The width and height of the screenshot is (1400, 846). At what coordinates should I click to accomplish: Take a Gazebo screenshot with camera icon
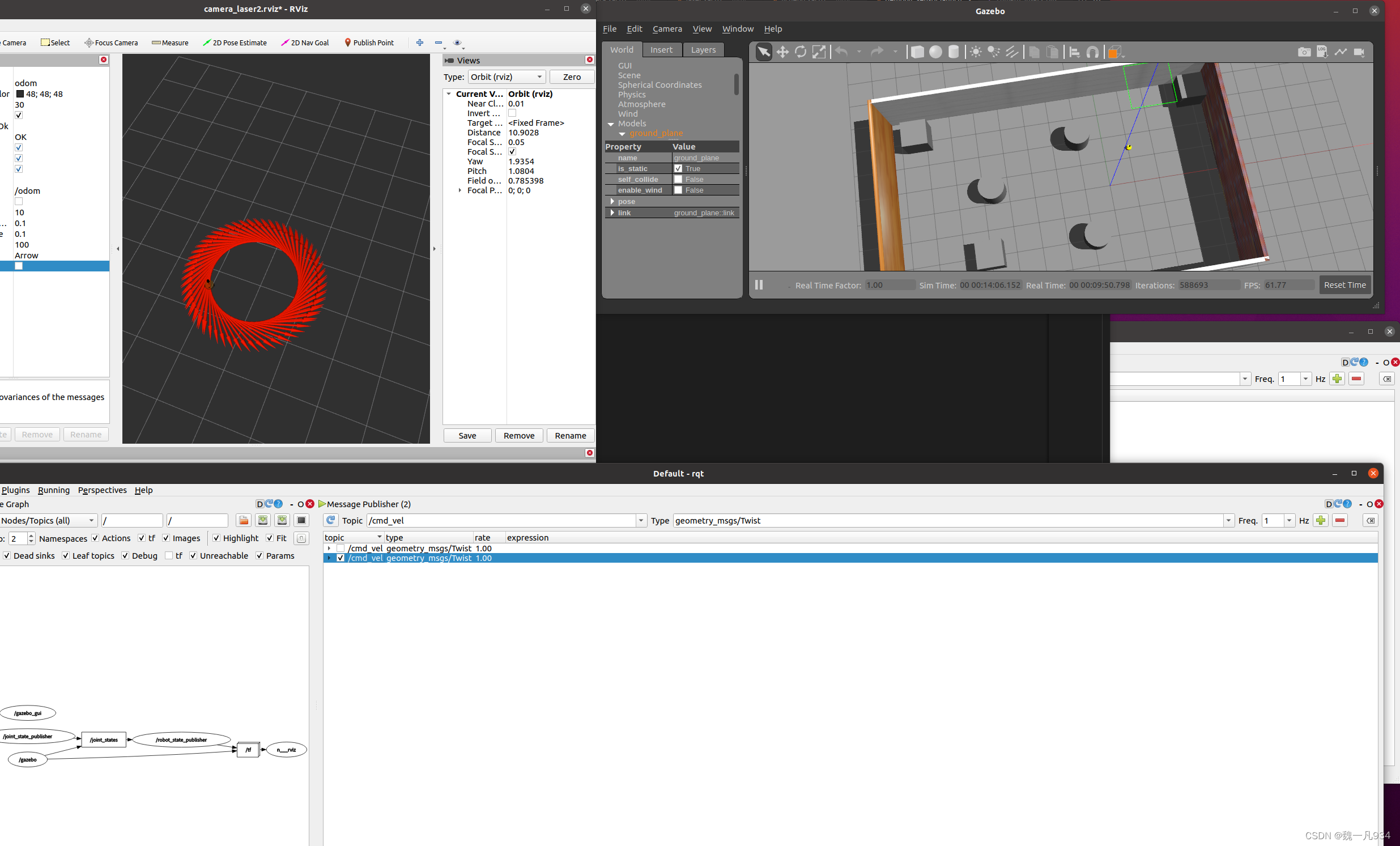(1304, 52)
